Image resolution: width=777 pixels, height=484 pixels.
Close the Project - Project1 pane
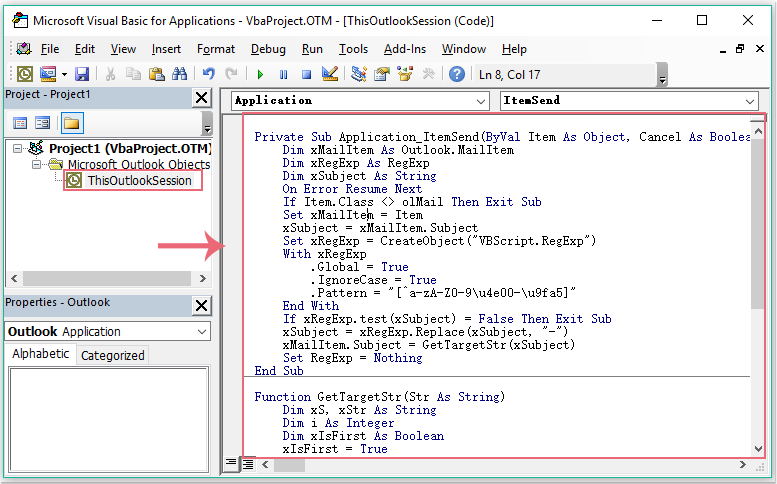(x=201, y=97)
